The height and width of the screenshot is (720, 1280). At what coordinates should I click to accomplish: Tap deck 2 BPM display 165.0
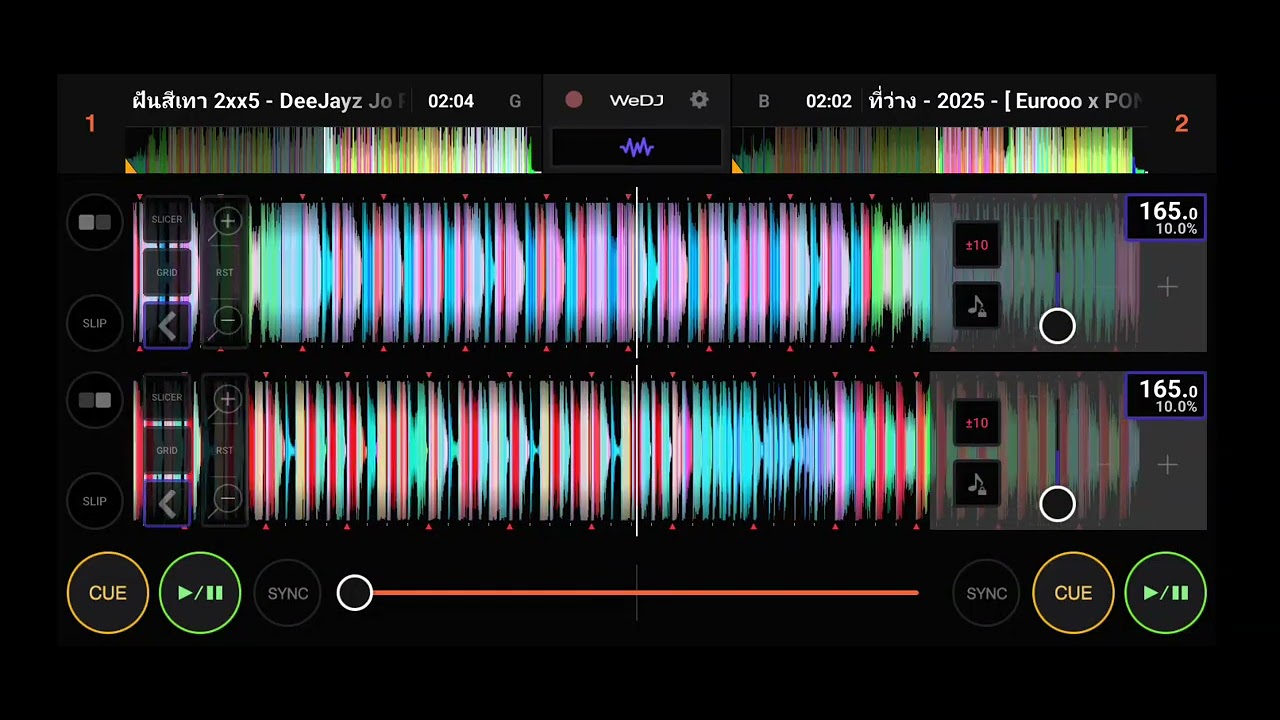(x=1166, y=396)
